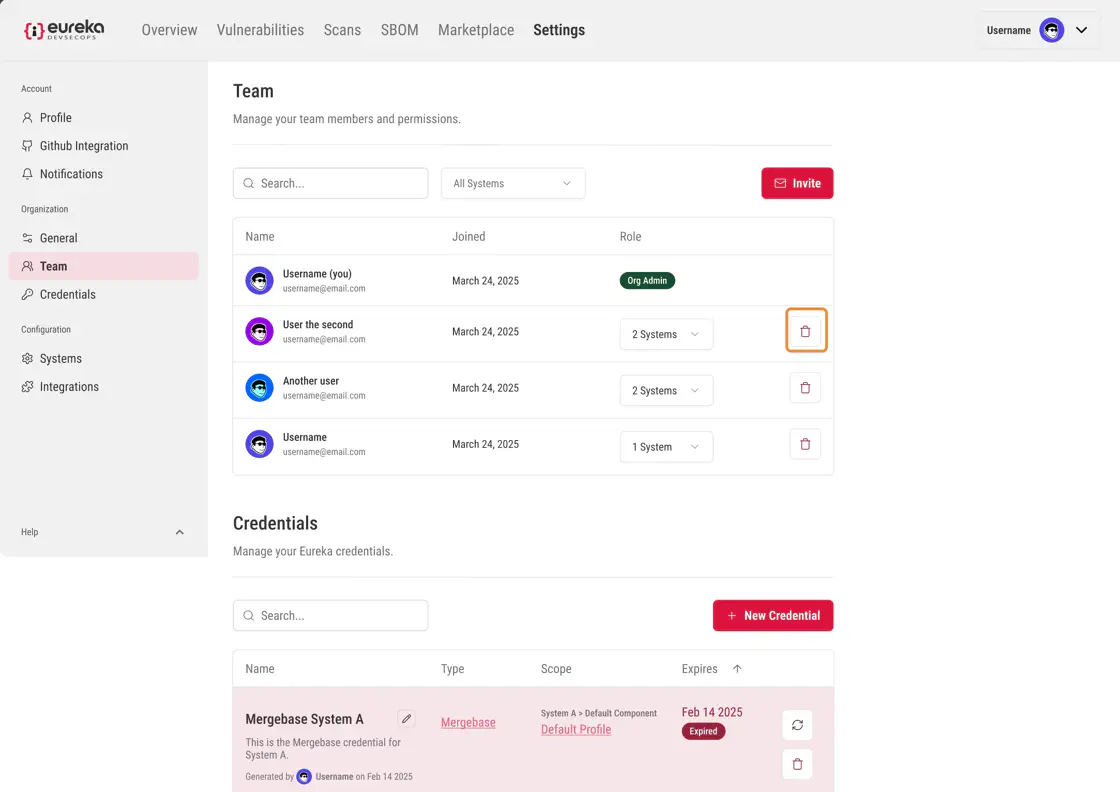Delete the Mergebase System A credential

pos(797,764)
